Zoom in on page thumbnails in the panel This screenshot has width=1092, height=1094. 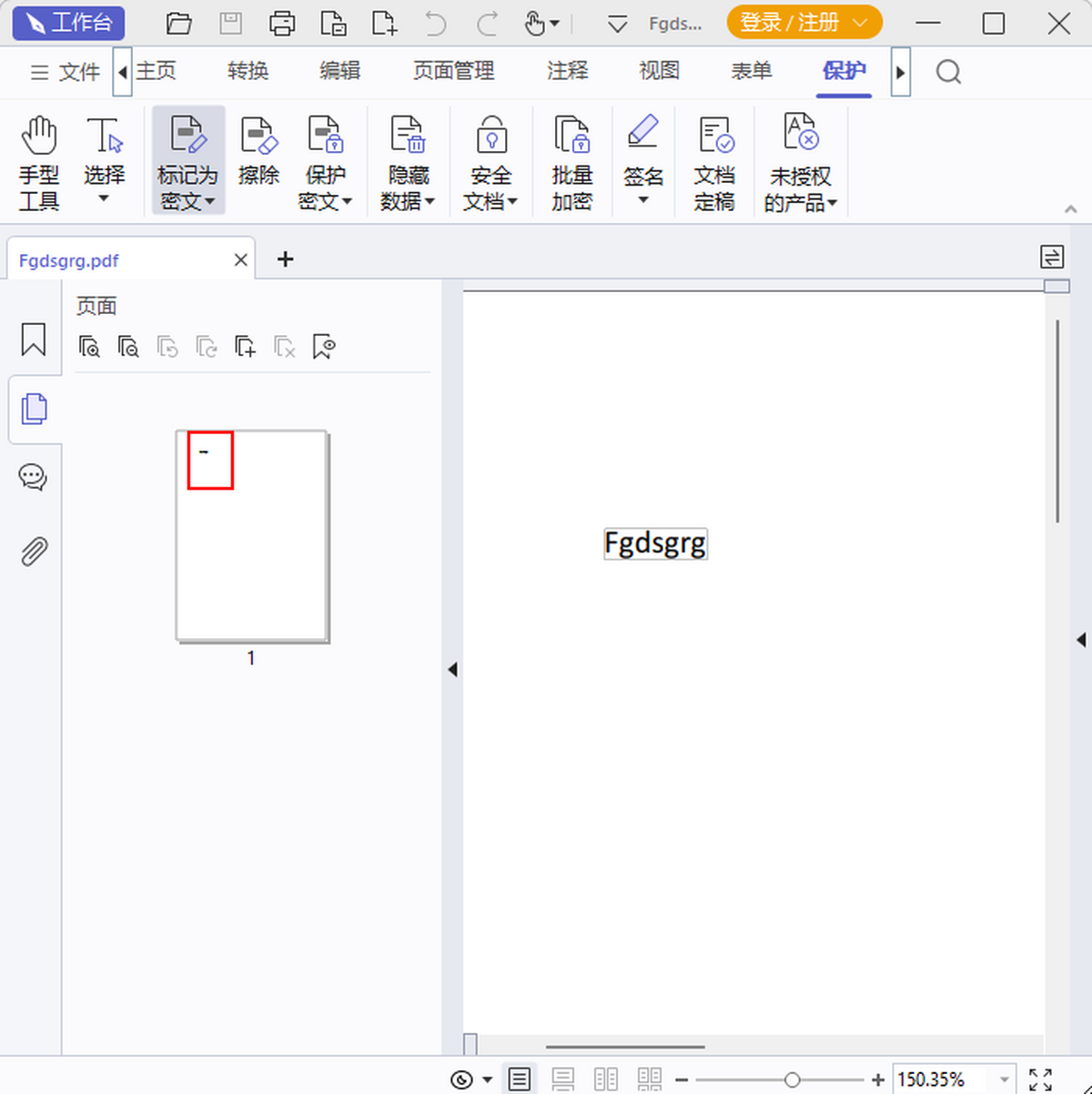89,347
